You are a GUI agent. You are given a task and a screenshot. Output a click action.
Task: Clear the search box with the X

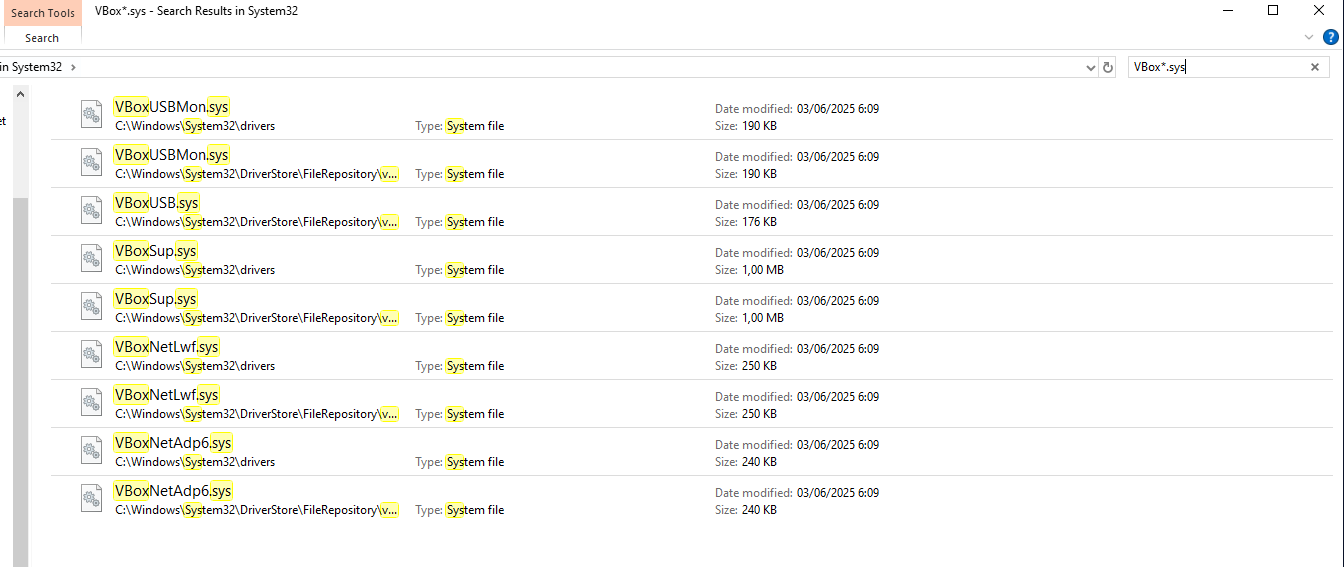1315,67
